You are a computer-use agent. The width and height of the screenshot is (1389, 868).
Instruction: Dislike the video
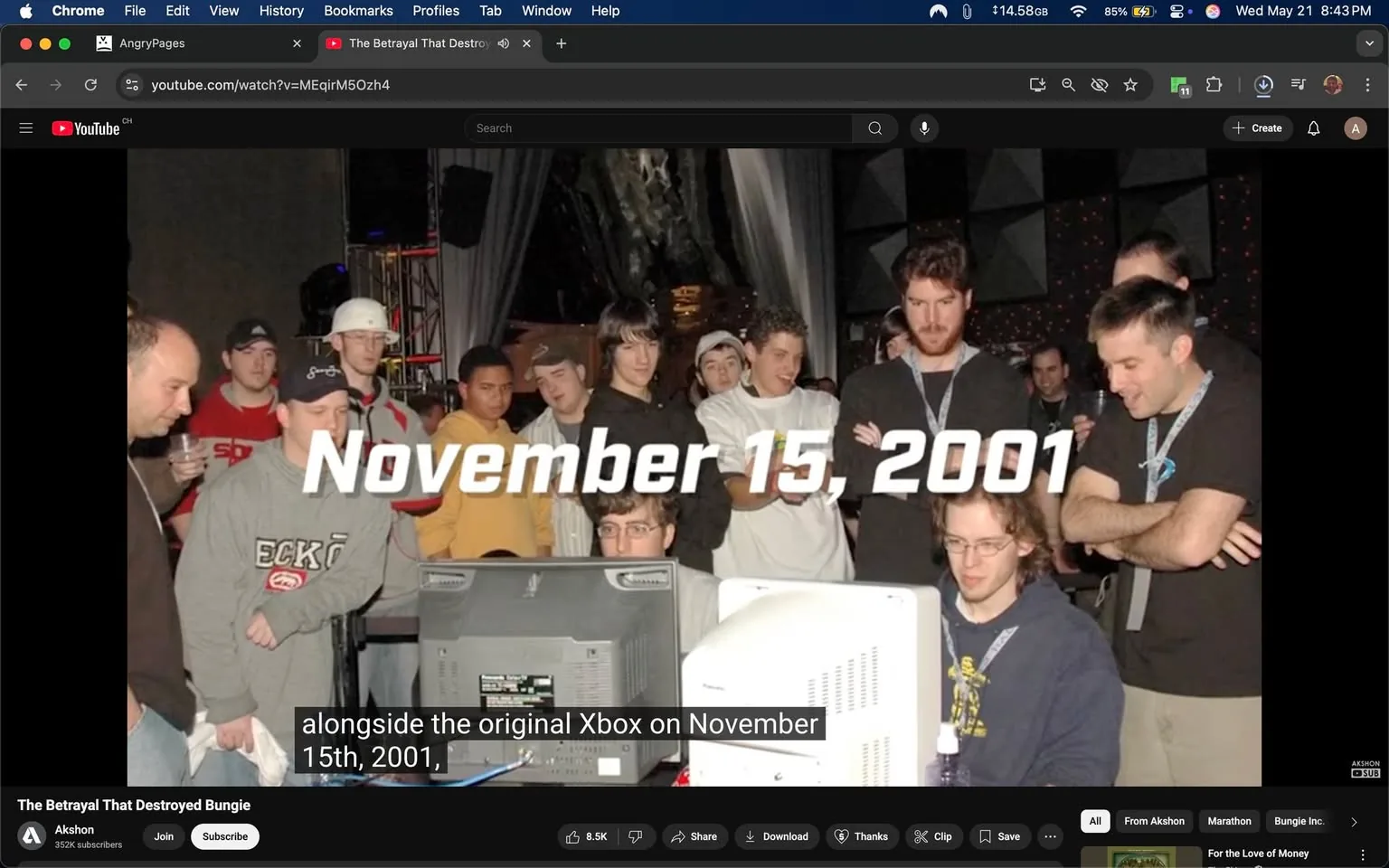[x=636, y=836]
